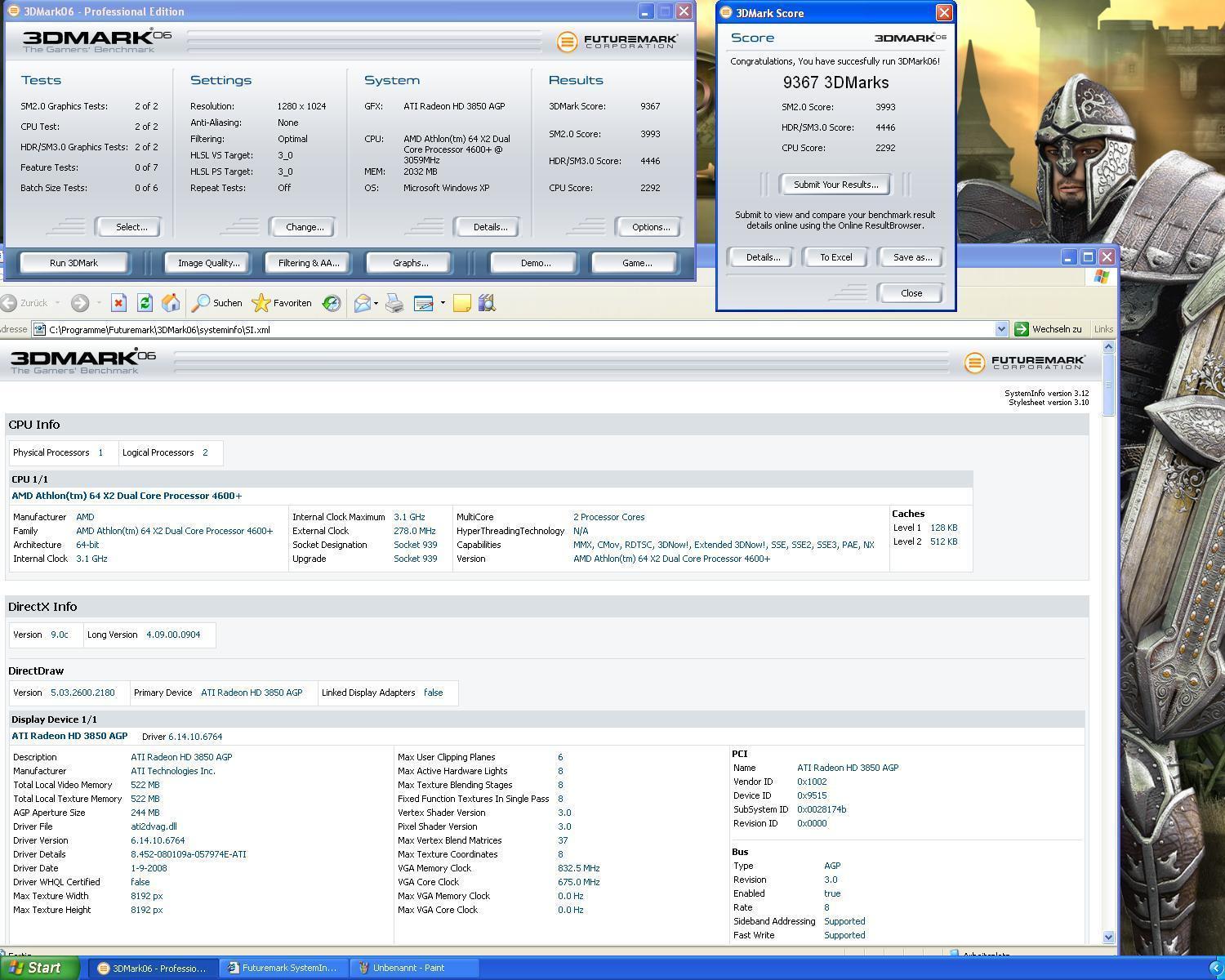Screen dimensions: 1225x980
Task: Start the Demo... button
Action: tap(535, 263)
